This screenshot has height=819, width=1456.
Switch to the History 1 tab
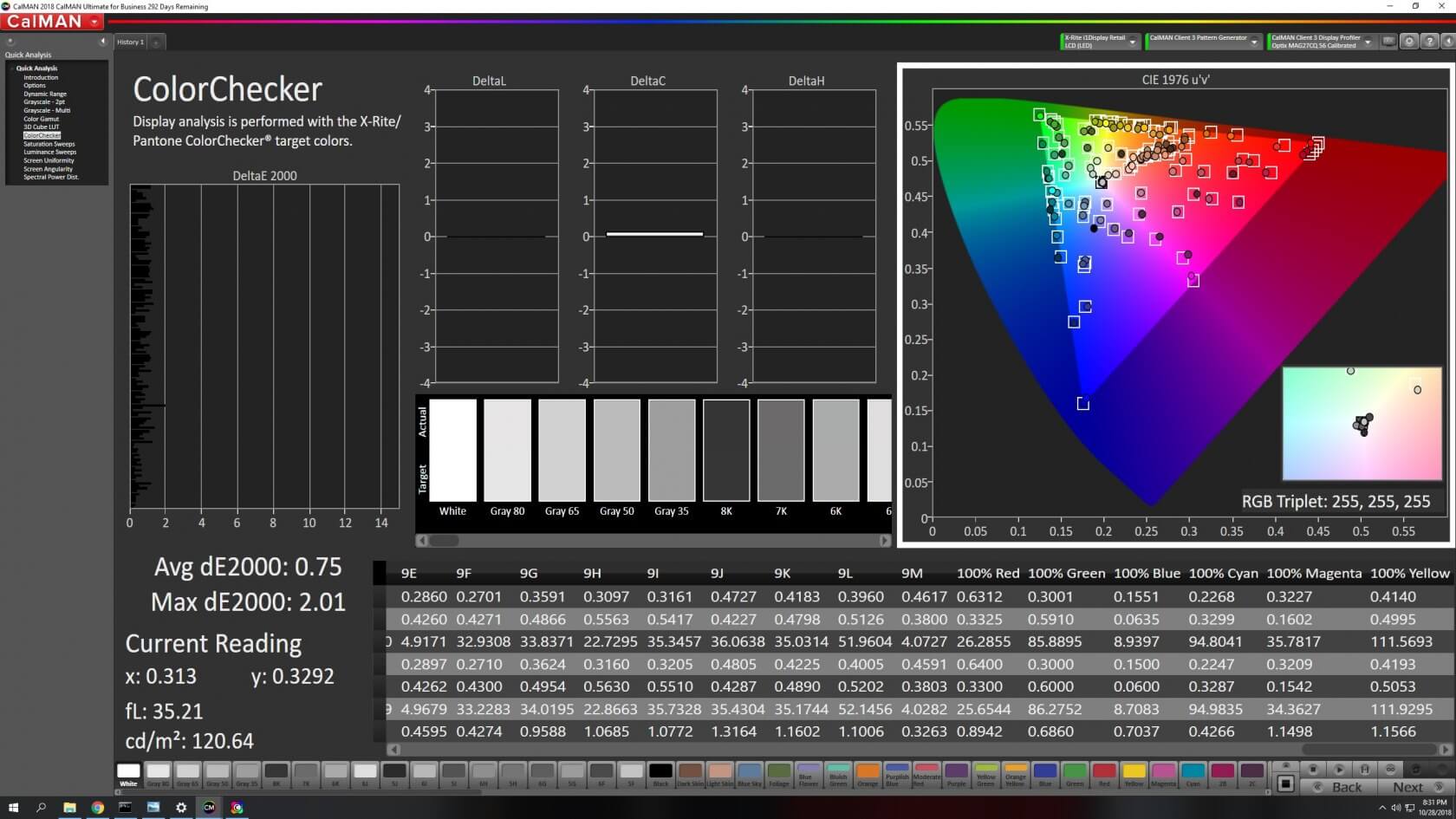130,42
